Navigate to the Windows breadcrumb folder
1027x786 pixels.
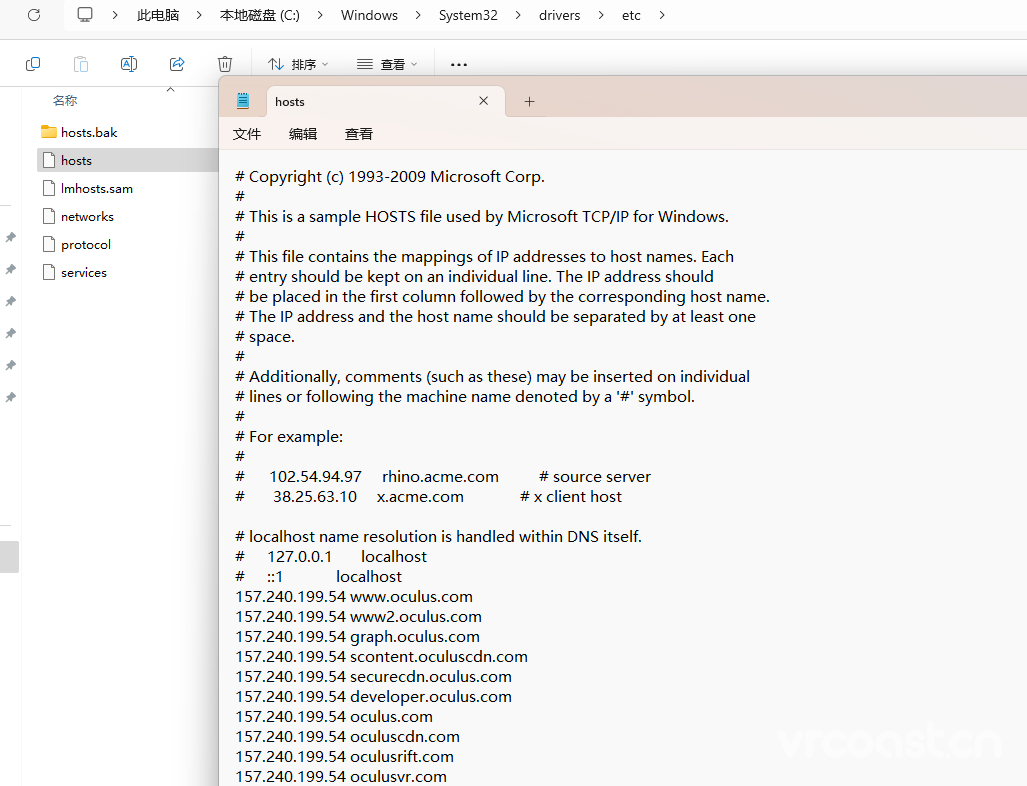click(369, 15)
